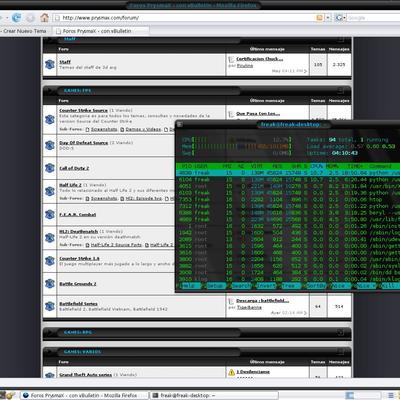Click the Staff forum status icon
Image resolution: width=400 pixels, height=400 pixels.
click(50, 64)
